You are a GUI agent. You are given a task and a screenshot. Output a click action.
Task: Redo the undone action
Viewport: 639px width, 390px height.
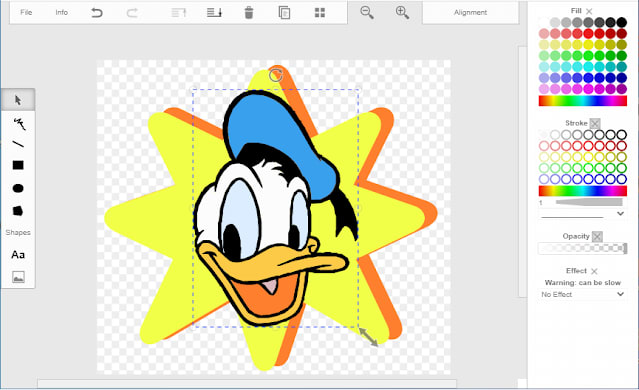132,13
